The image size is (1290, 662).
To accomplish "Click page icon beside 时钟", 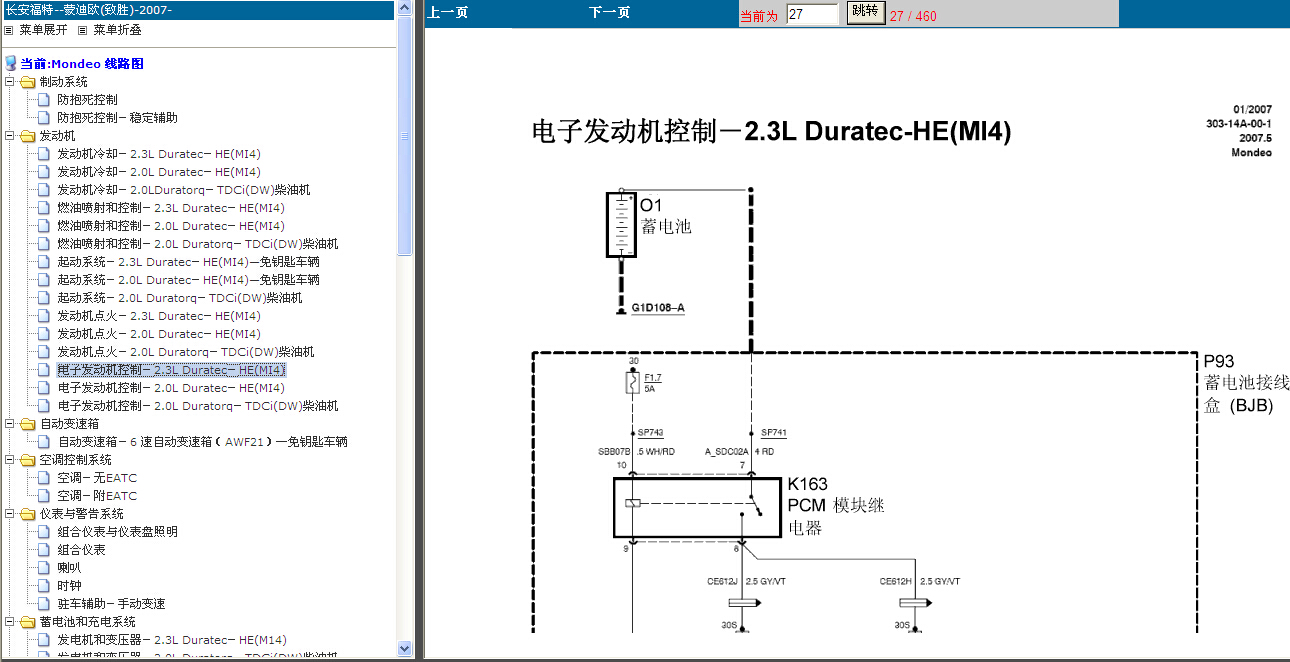I will 44,586.
